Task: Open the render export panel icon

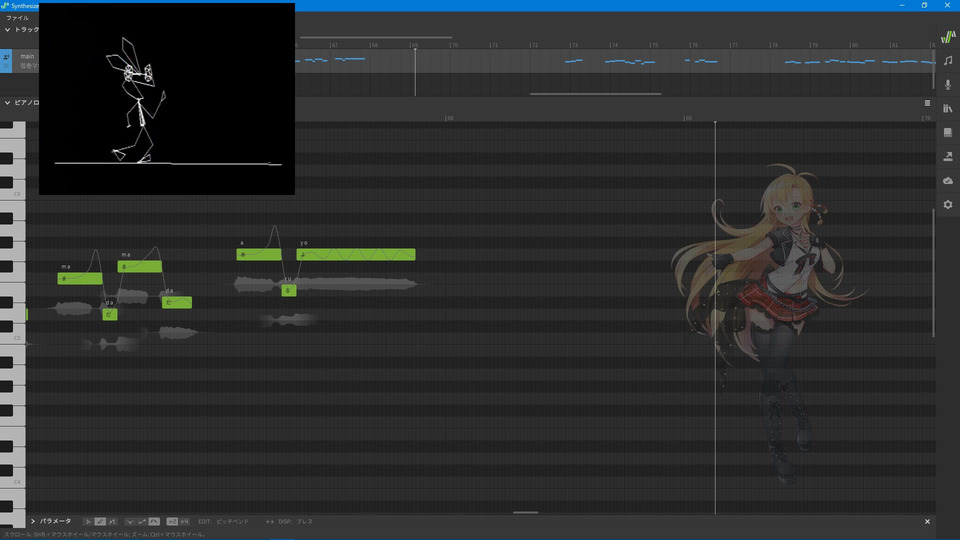Action: [x=948, y=157]
